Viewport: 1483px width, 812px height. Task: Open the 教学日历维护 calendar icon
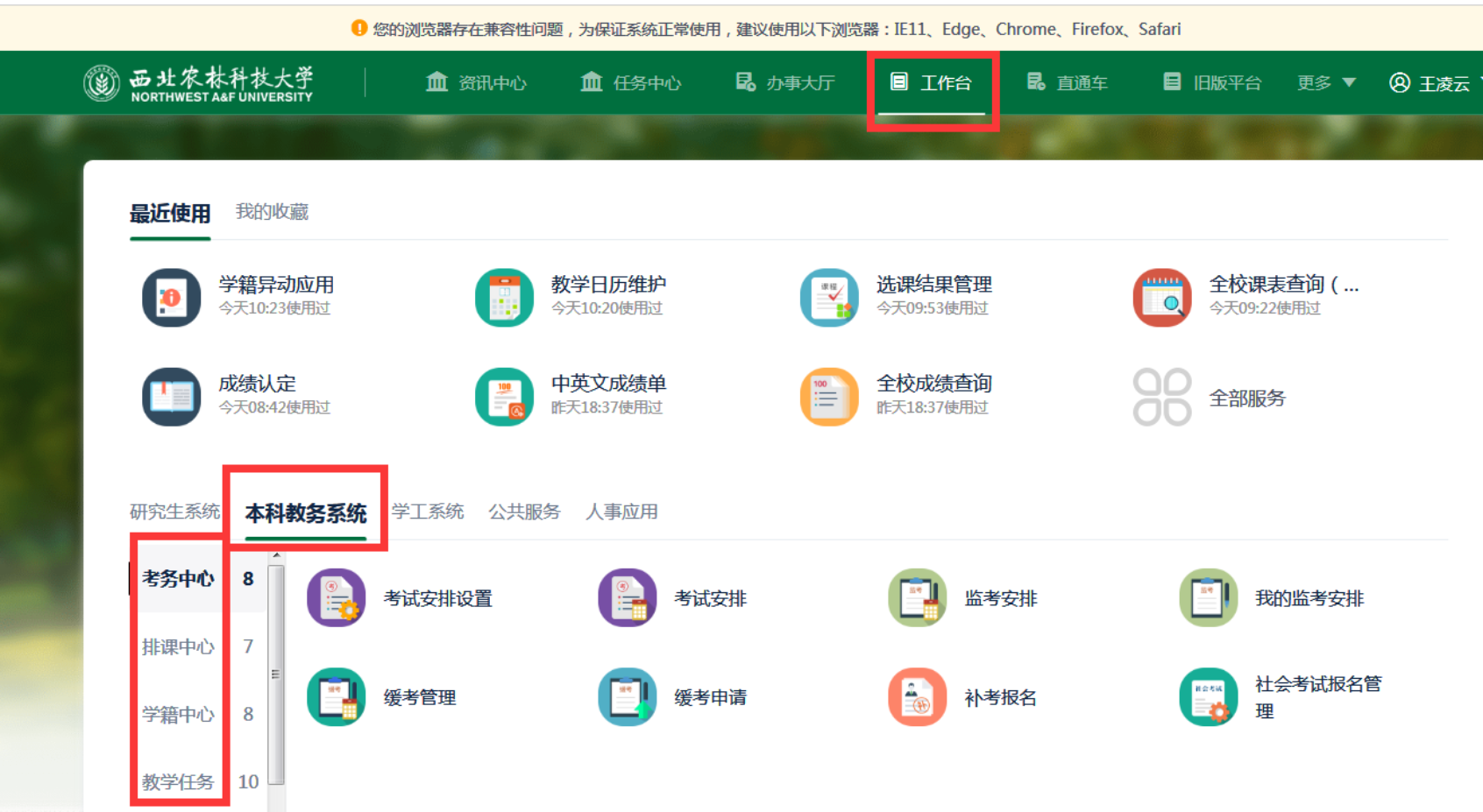504,298
